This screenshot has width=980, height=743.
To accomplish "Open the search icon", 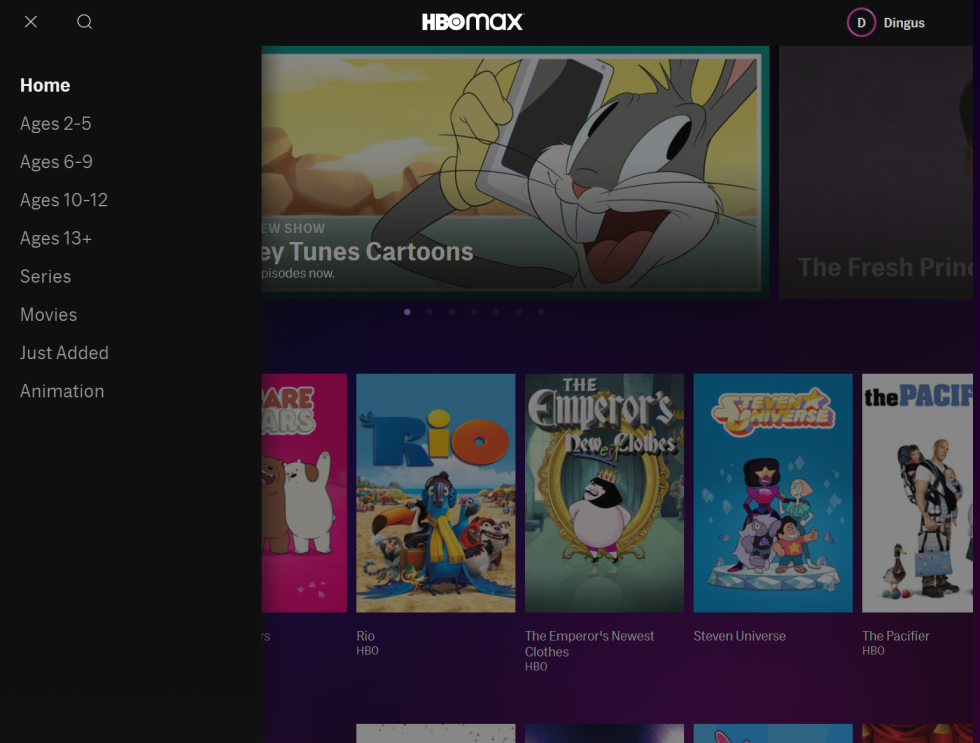I will [x=84, y=21].
